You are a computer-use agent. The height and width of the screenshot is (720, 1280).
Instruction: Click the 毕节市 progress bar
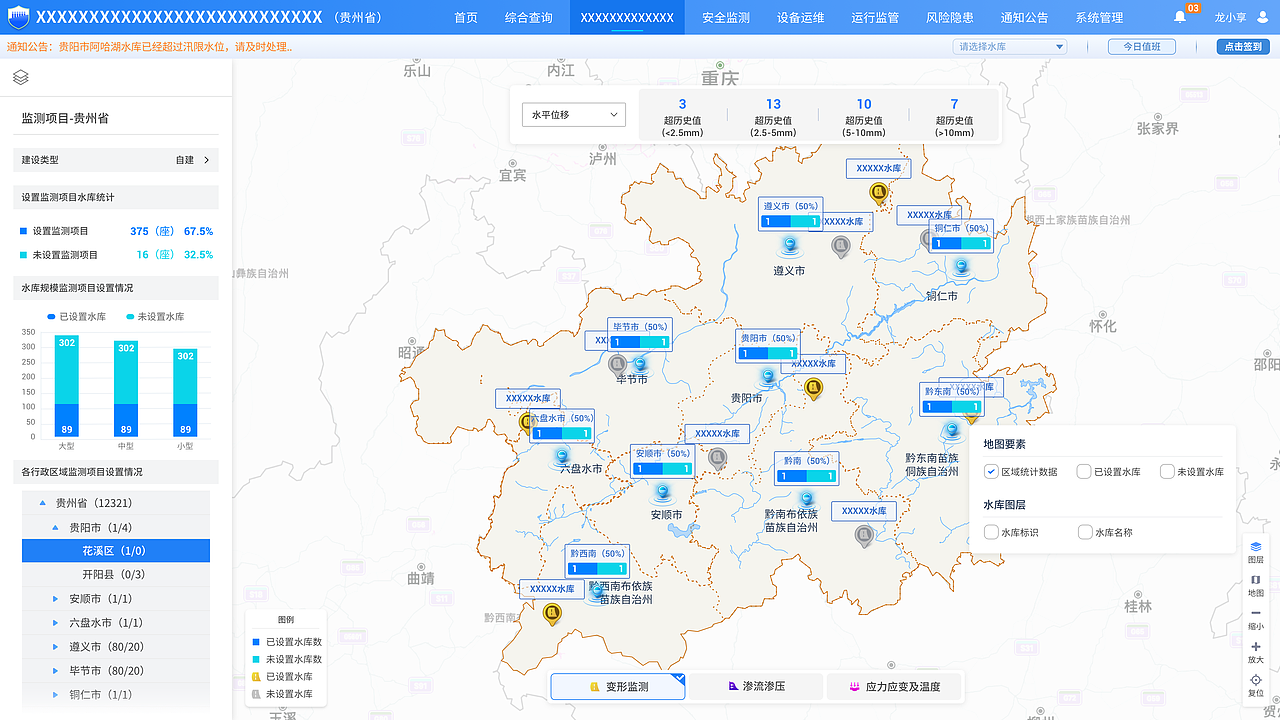(640, 342)
